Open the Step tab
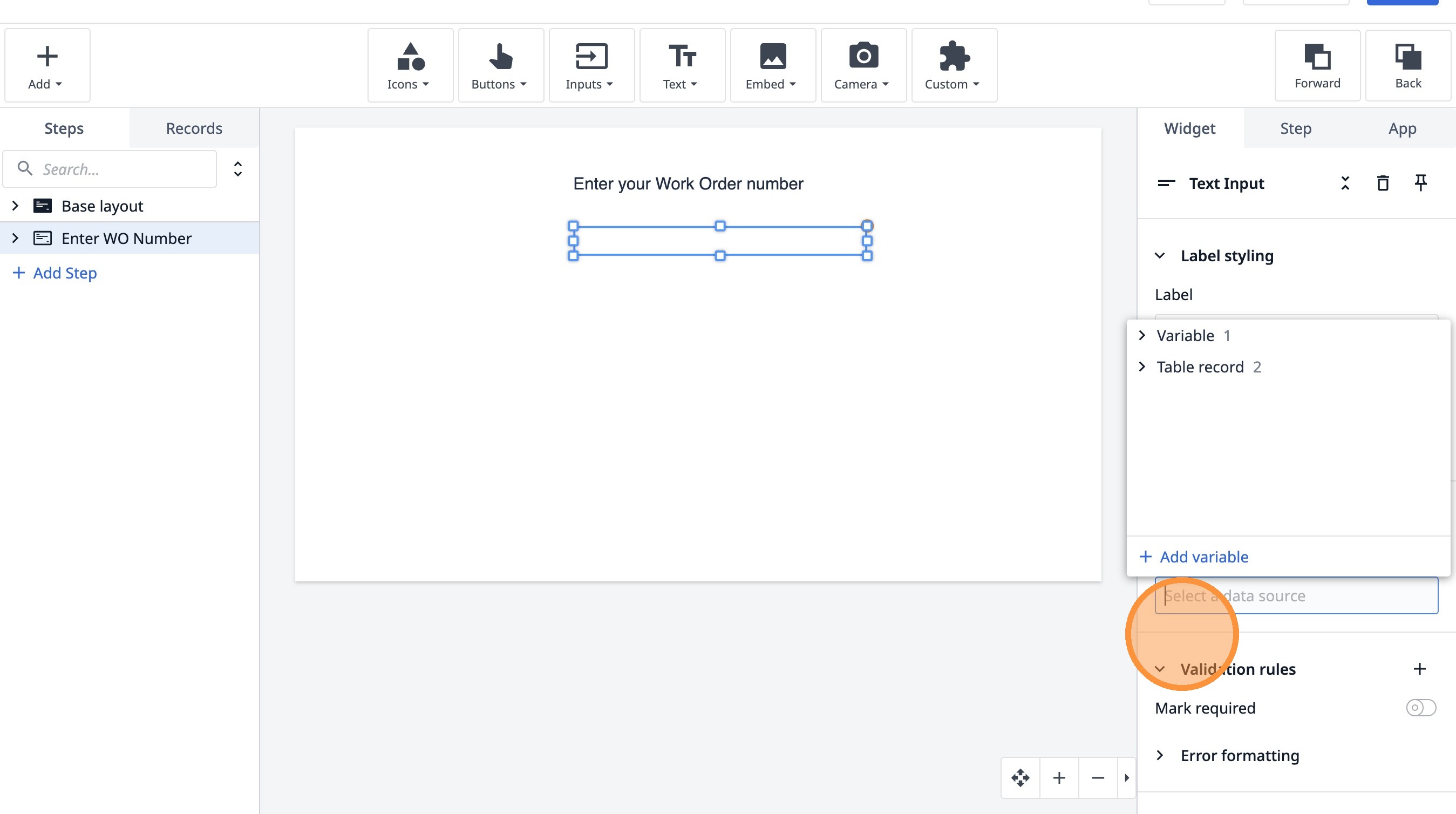The width and height of the screenshot is (1456, 814). 1296,128
